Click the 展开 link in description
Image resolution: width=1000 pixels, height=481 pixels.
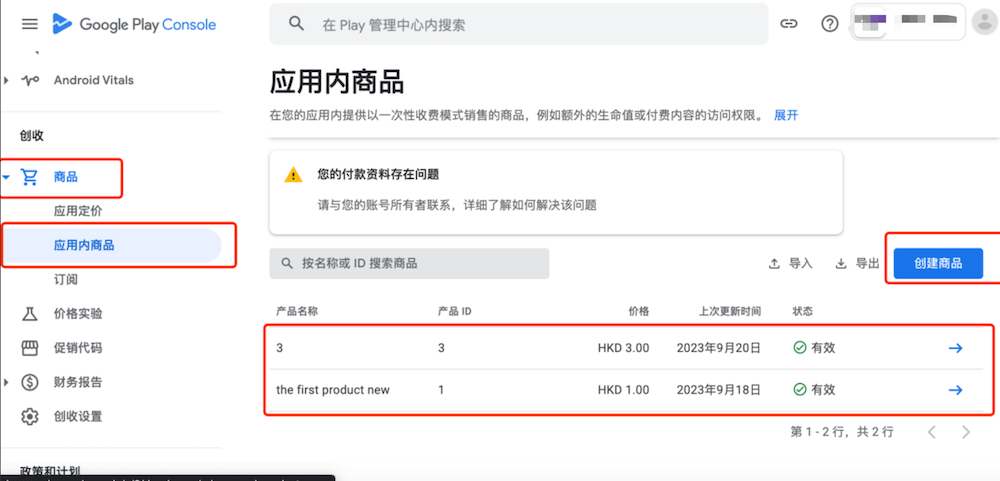coord(785,115)
